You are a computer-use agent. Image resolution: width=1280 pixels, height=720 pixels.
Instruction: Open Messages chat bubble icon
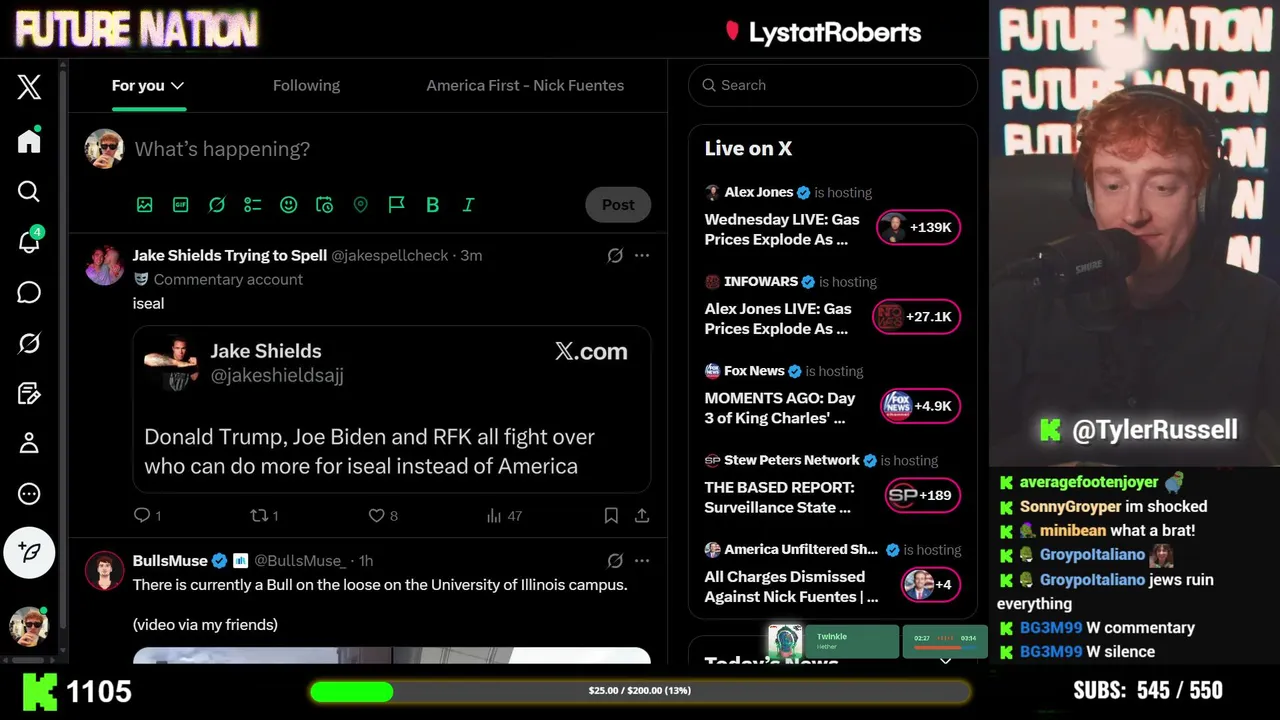pos(29,292)
